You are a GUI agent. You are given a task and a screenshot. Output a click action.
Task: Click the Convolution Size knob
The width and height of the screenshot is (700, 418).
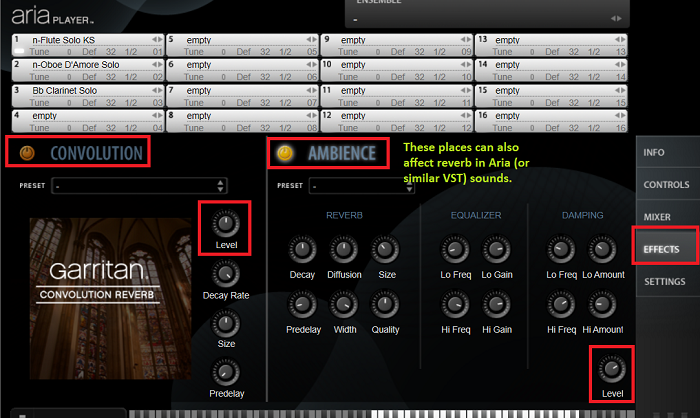pos(225,323)
